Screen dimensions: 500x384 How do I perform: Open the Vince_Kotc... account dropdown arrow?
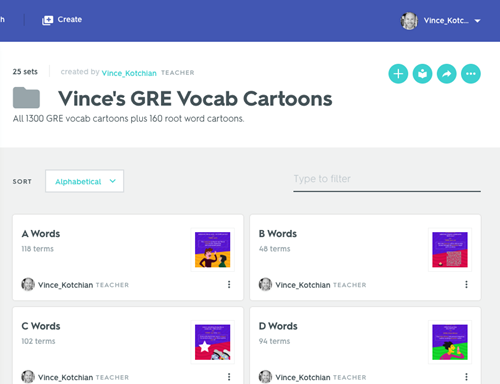[x=477, y=21]
